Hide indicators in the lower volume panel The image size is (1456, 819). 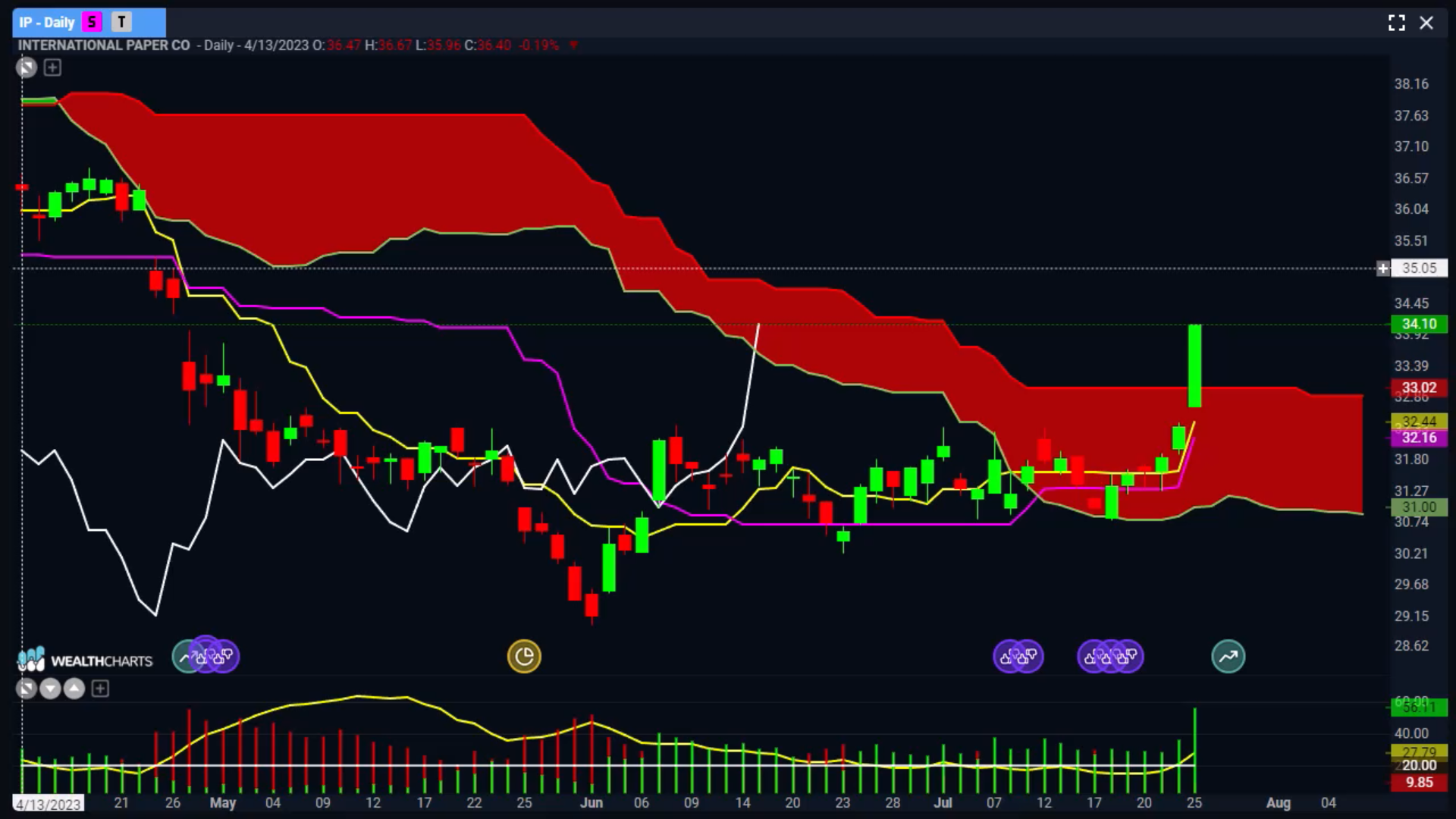tap(26, 689)
